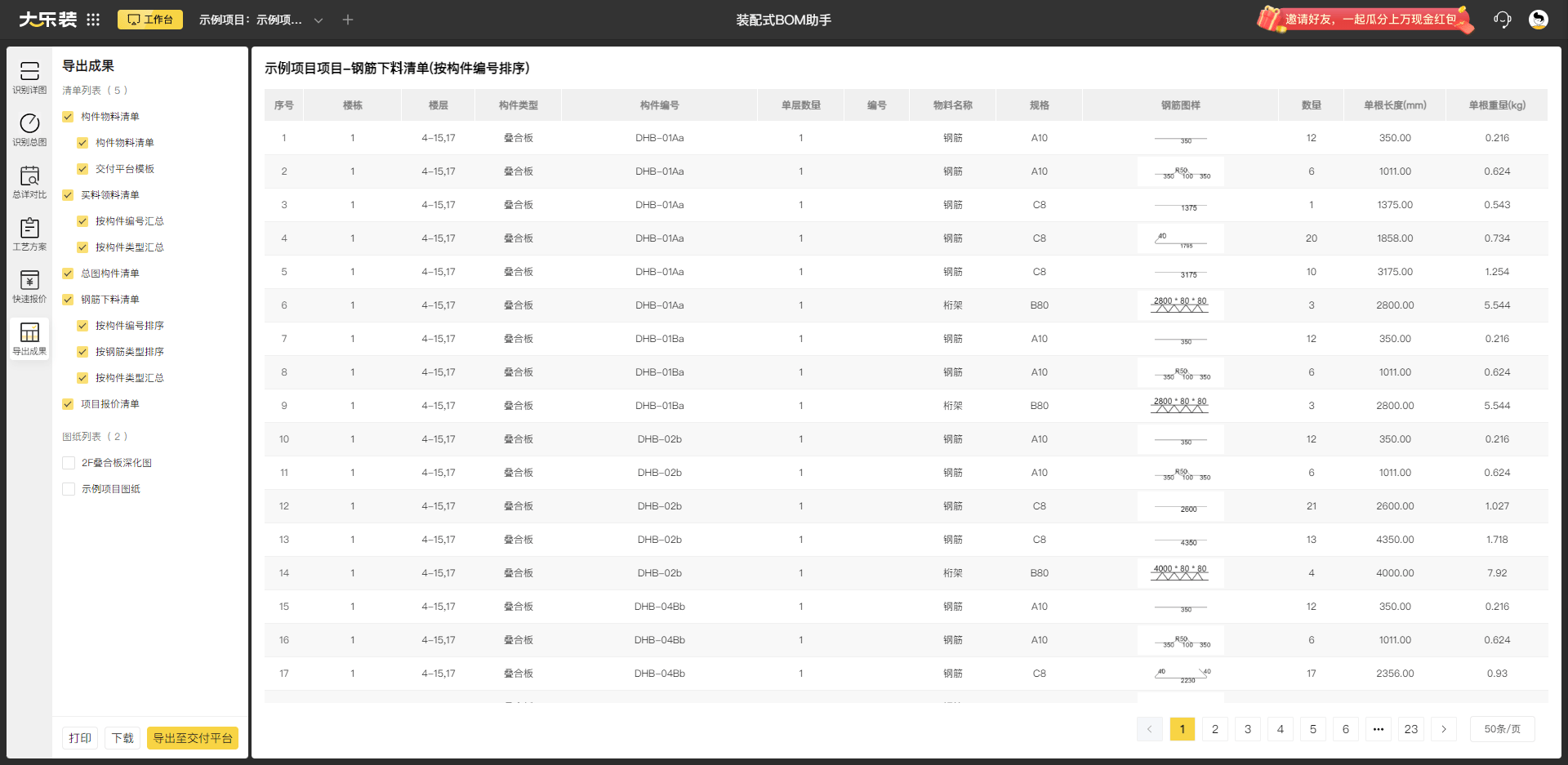Jump to page 23 in pagination
Image resolution: width=1568 pixels, height=765 pixels.
coord(1410,729)
